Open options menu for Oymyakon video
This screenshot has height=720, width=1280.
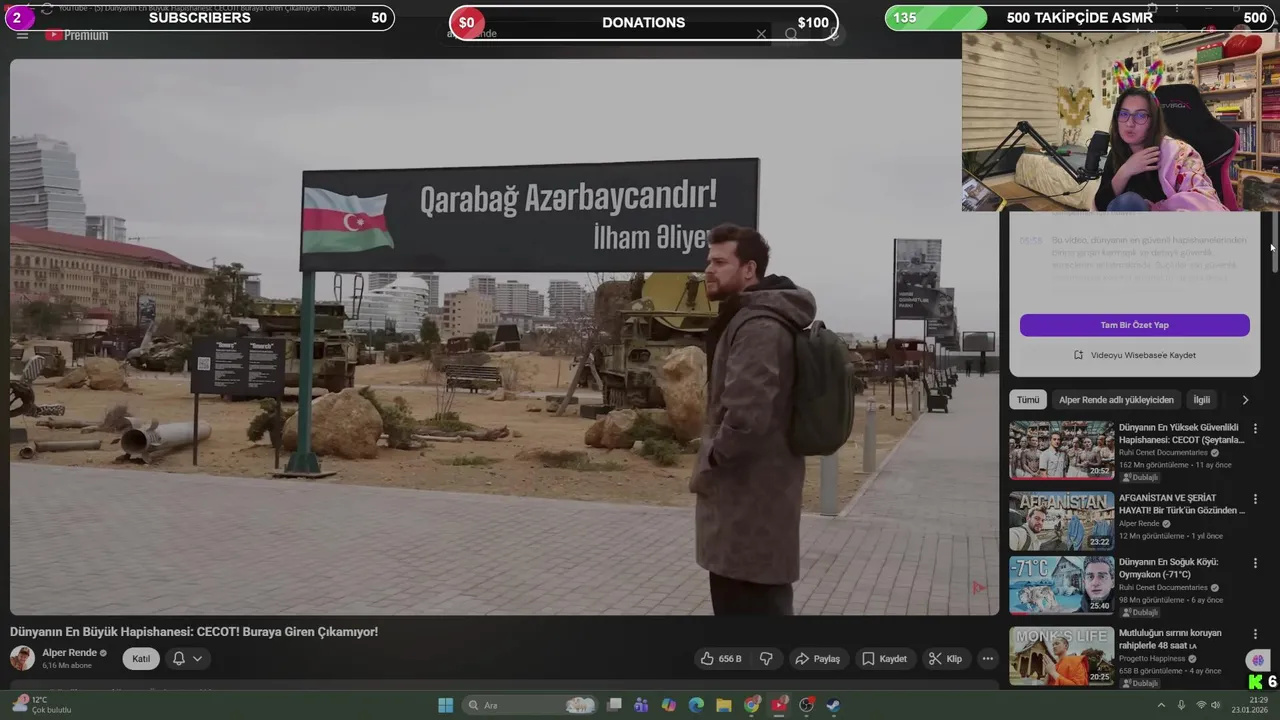click(1255, 563)
